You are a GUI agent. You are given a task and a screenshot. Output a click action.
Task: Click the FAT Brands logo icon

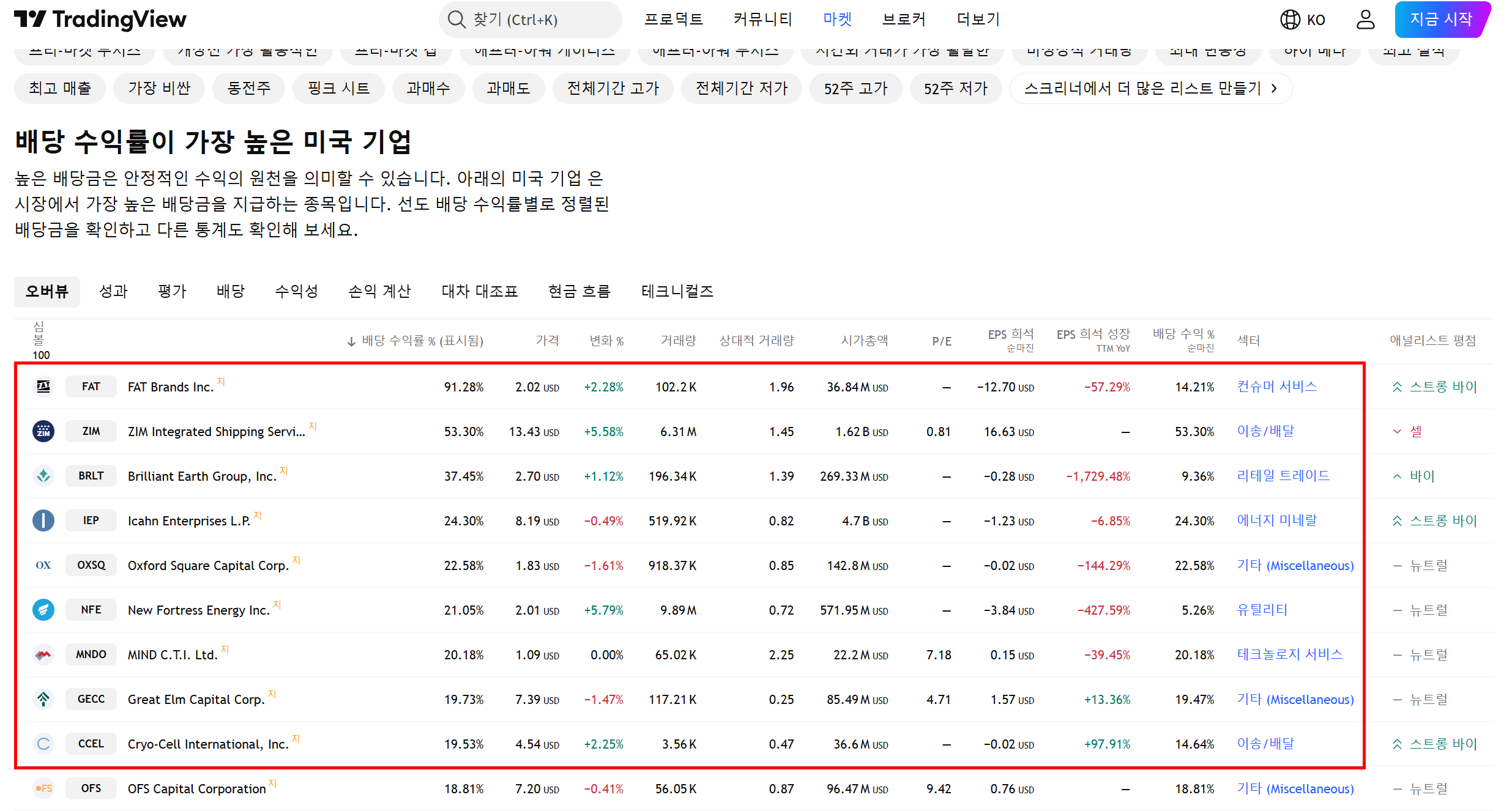(43, 387)
